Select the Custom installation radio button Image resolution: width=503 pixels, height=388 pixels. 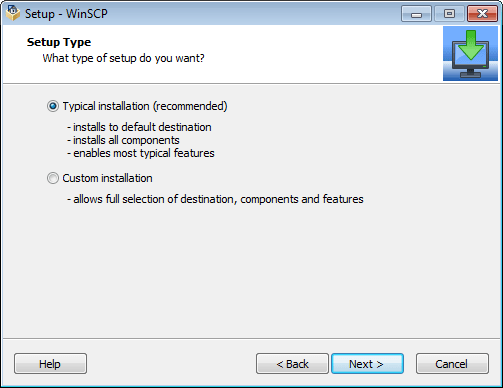tap(53, 178)
